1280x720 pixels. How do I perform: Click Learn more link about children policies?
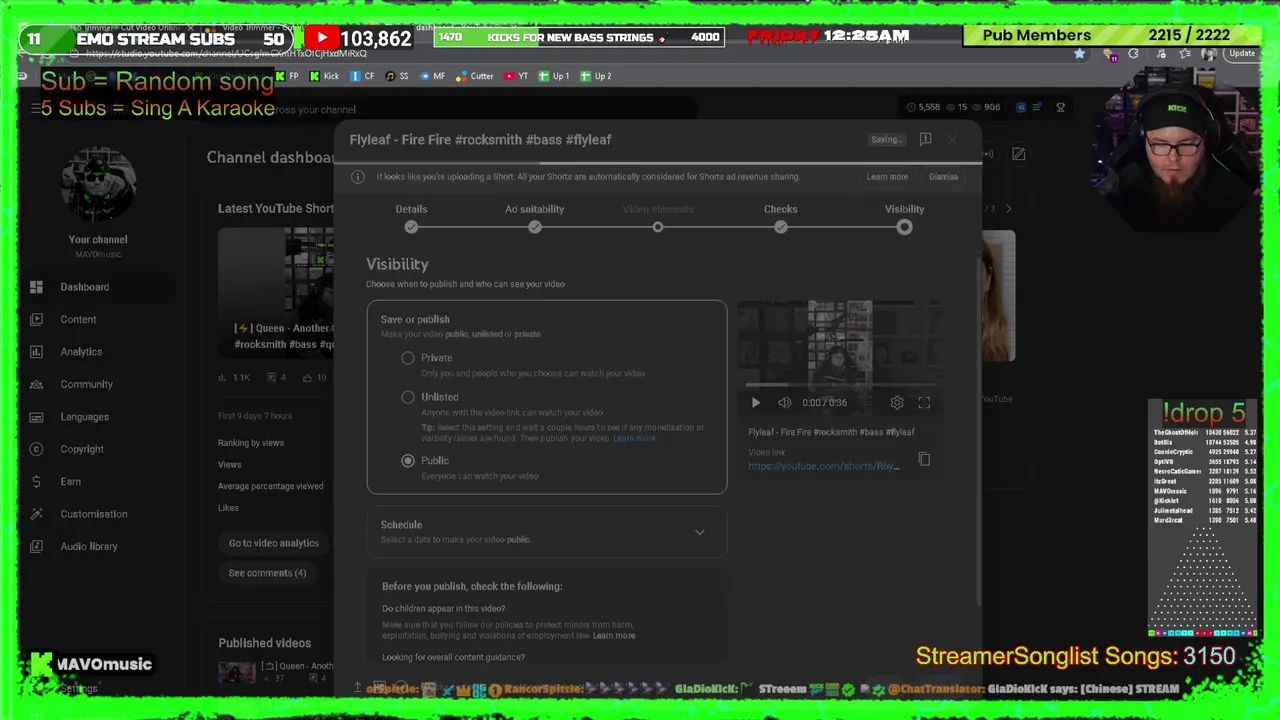pyautogui.click(x=614, y=636)
